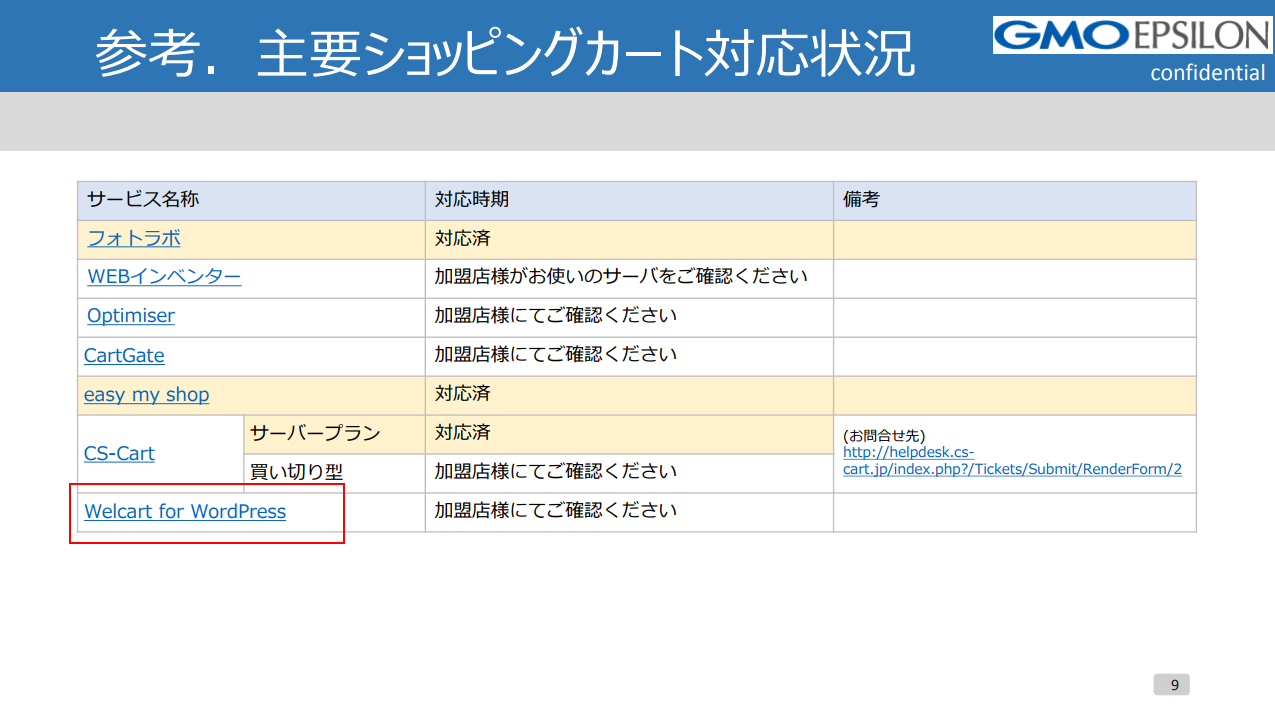Screen dimensions: 1275x710
Task: Click the (お問合せ先) label
Action: click(x=884, y=436)
